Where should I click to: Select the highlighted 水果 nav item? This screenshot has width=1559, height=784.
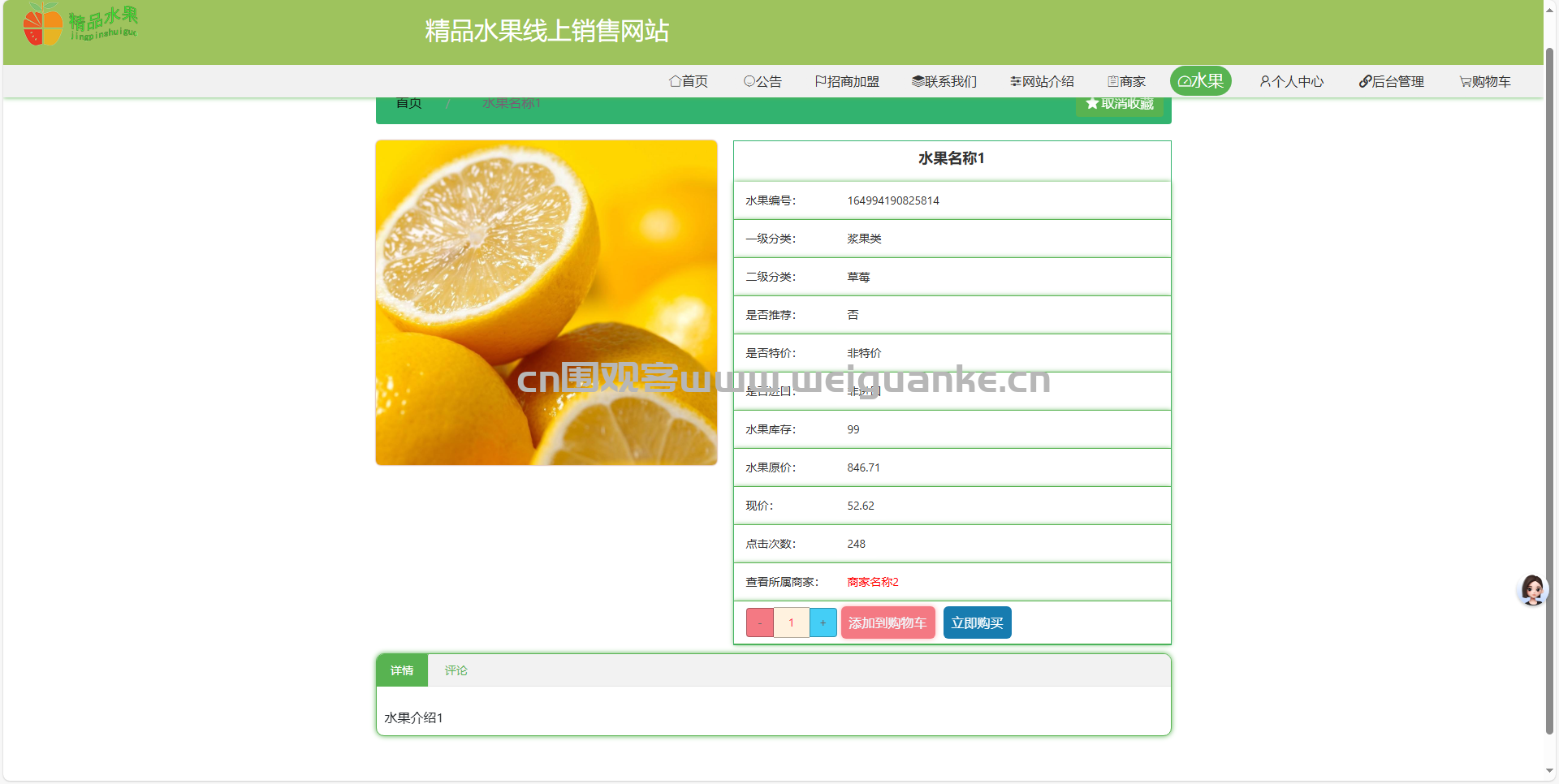1200,81
